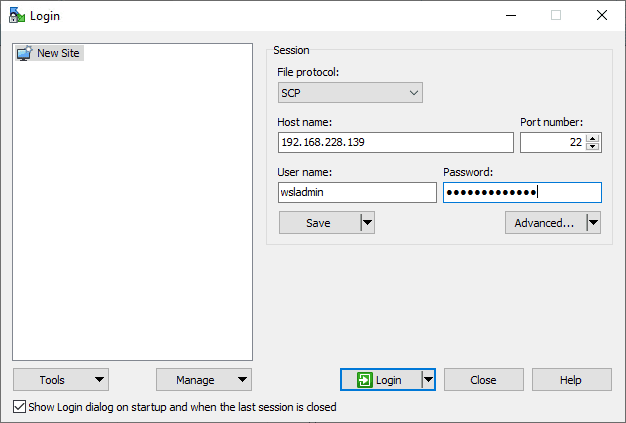Screen dimensions: 626x423
Task: Minimize the Login window
Action: (x=511, y=16)
